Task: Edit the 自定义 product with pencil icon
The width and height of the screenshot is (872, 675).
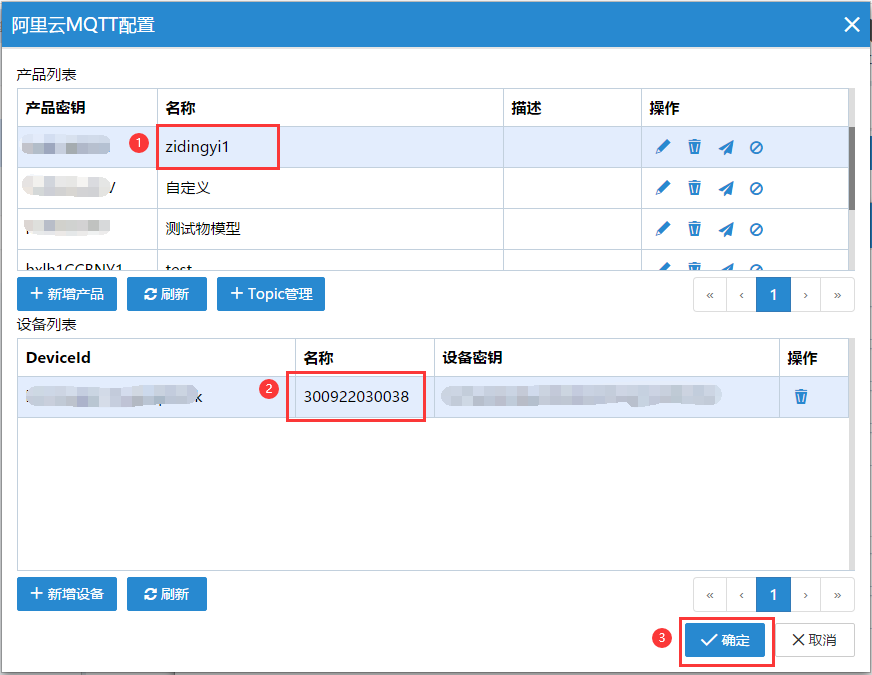Action: (663, 188)
